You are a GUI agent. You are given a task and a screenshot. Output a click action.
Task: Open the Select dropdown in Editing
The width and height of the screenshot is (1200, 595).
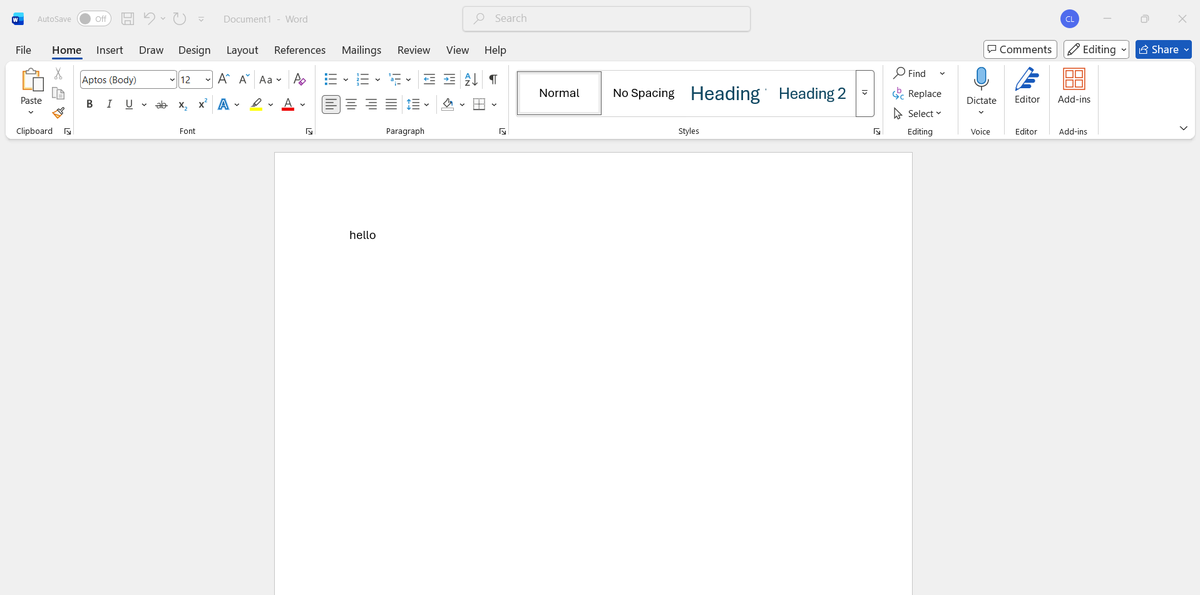coord(917,113)
